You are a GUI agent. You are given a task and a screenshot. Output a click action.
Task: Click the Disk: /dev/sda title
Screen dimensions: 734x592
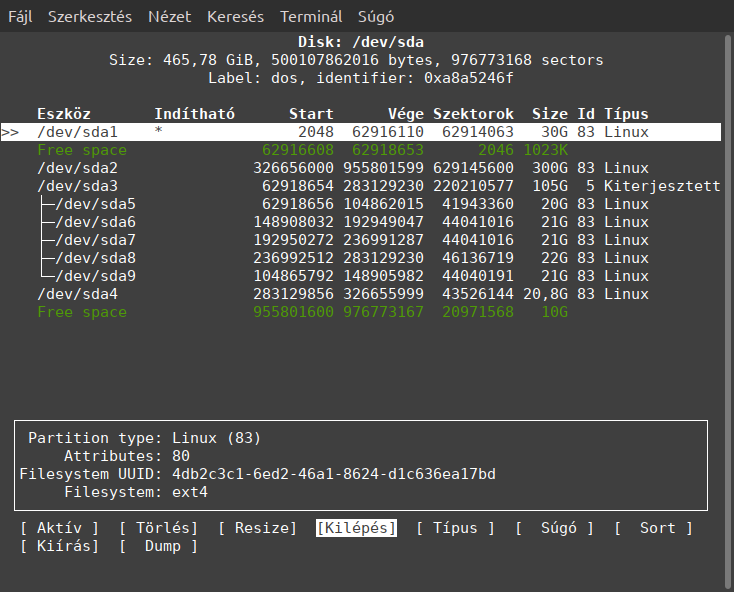[361, 42]
